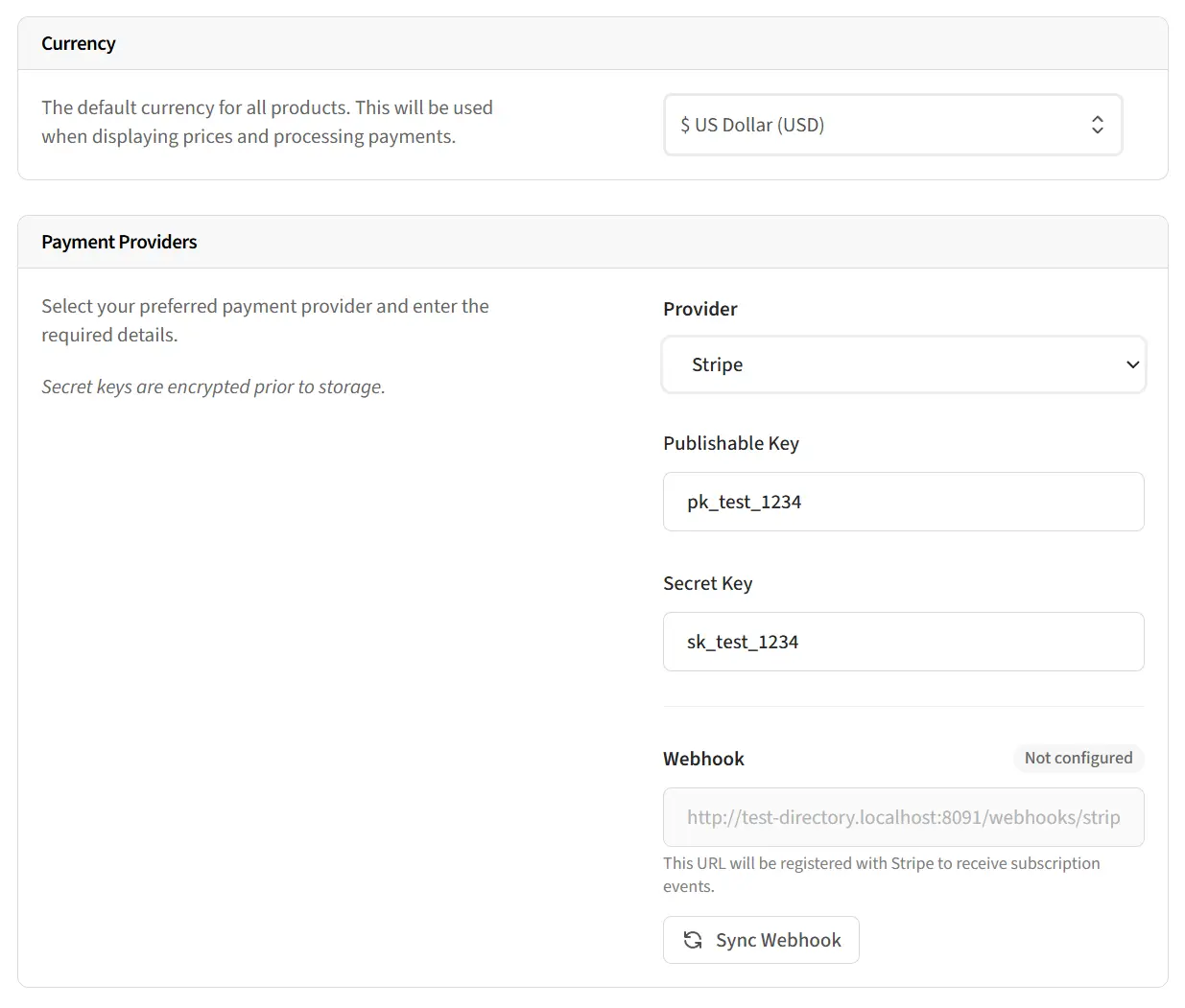1185x1008 pixels.
Task: Click the Secret Key label
Action: (708, 583)
